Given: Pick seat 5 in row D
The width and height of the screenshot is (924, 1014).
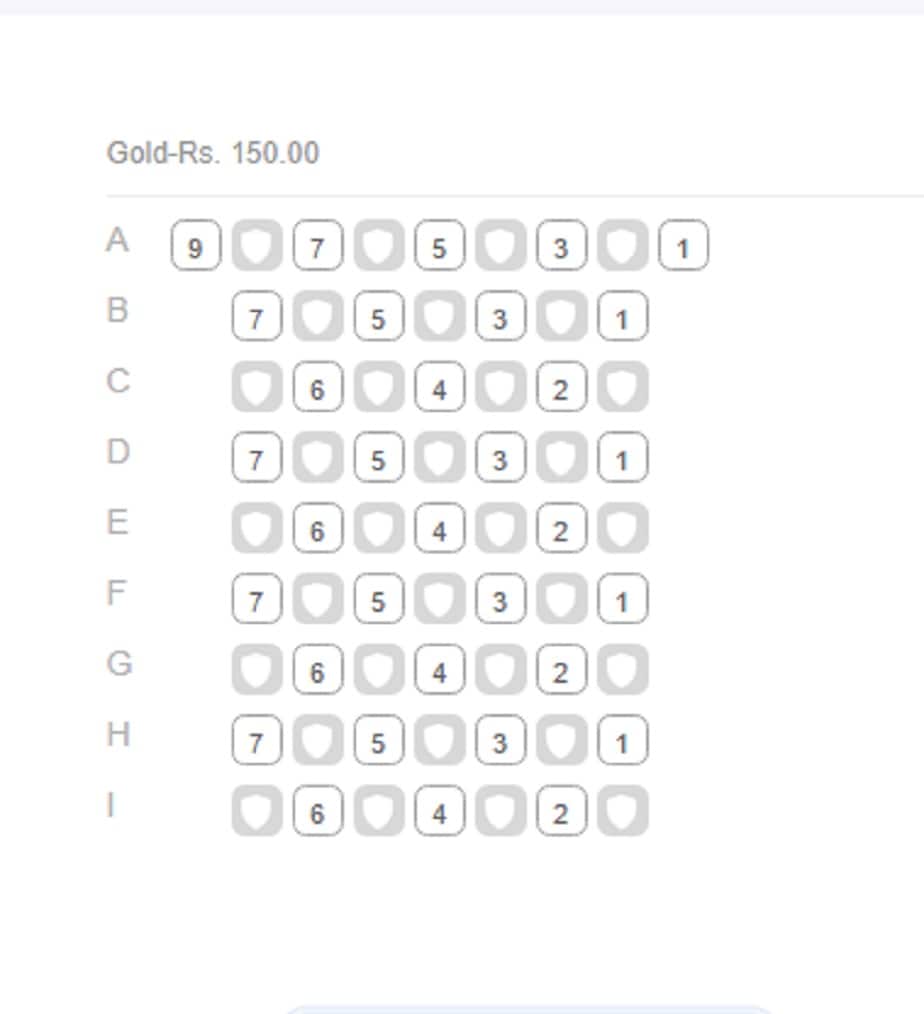Looking at the screenshot, I should (379, 457).
